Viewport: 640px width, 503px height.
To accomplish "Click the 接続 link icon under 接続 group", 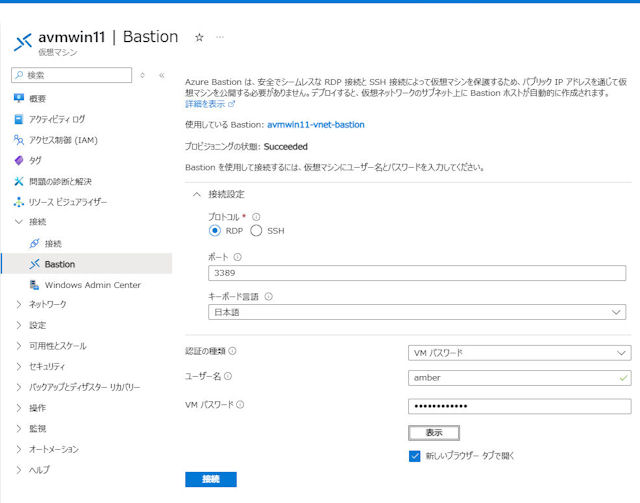I will click(x=35, y=243).
